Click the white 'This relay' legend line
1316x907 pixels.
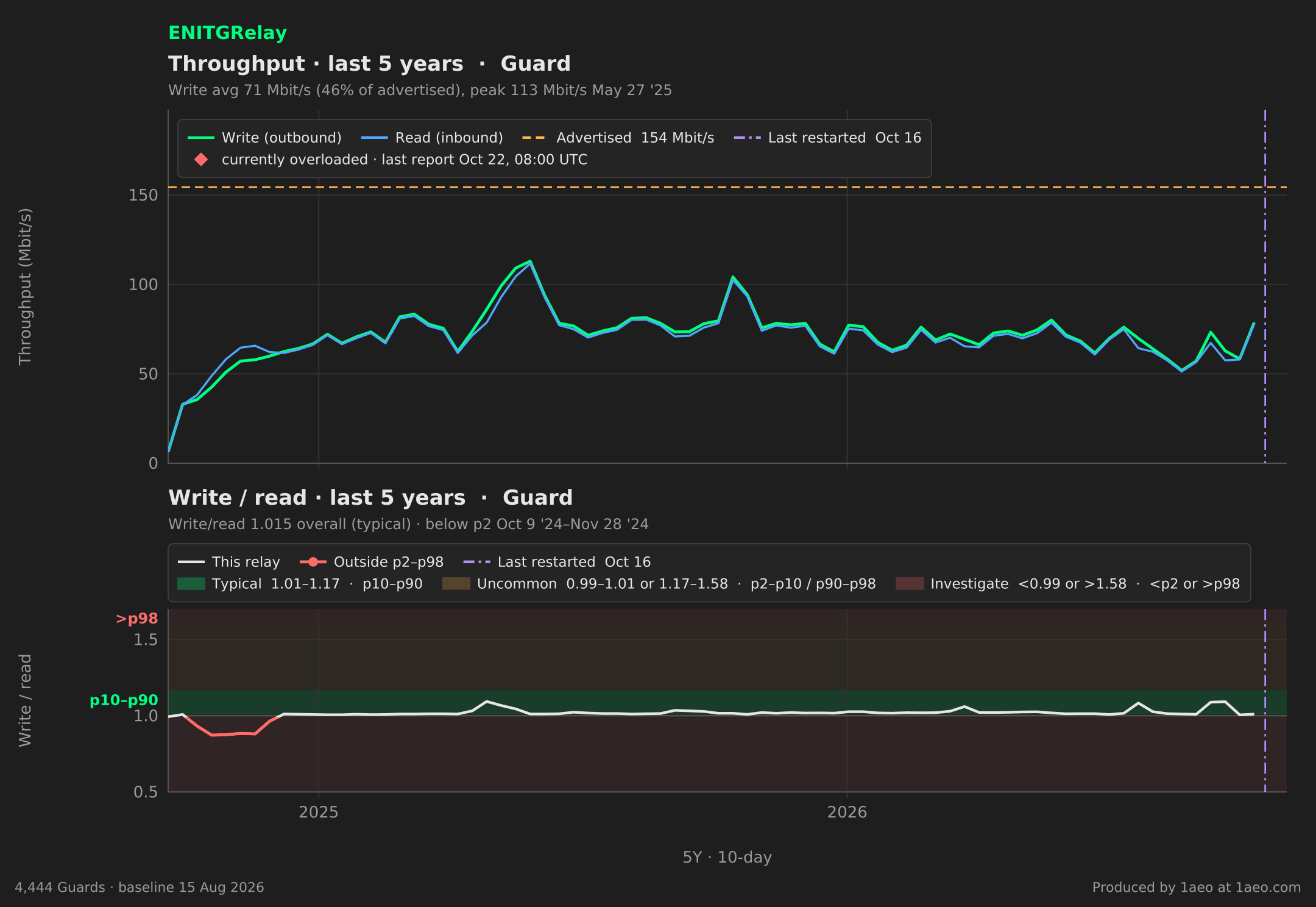pyautogui.click(x=191, y=562)
